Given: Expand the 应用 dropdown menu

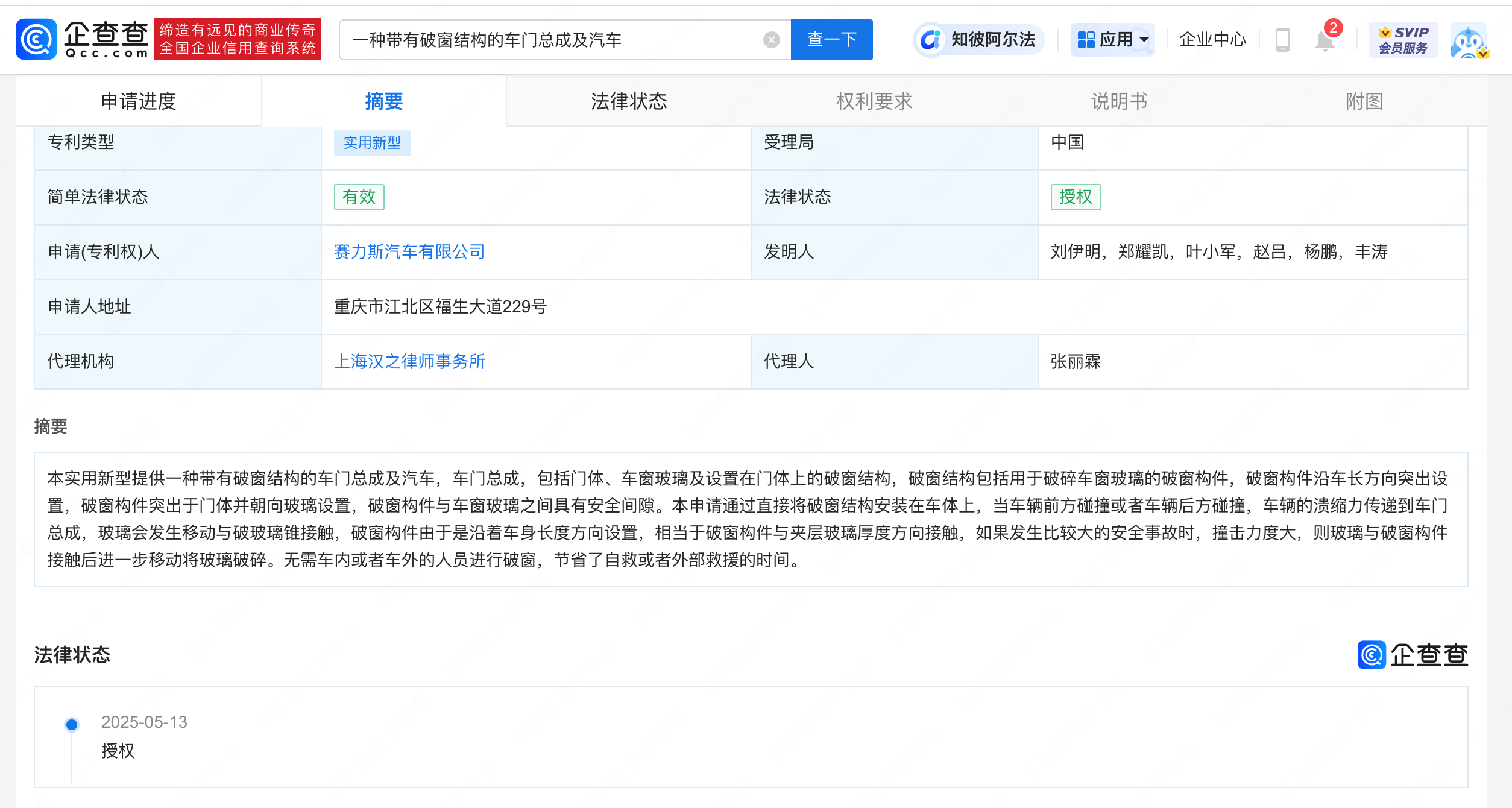Looking at the screenshot, I should [x=1112, y=40].
